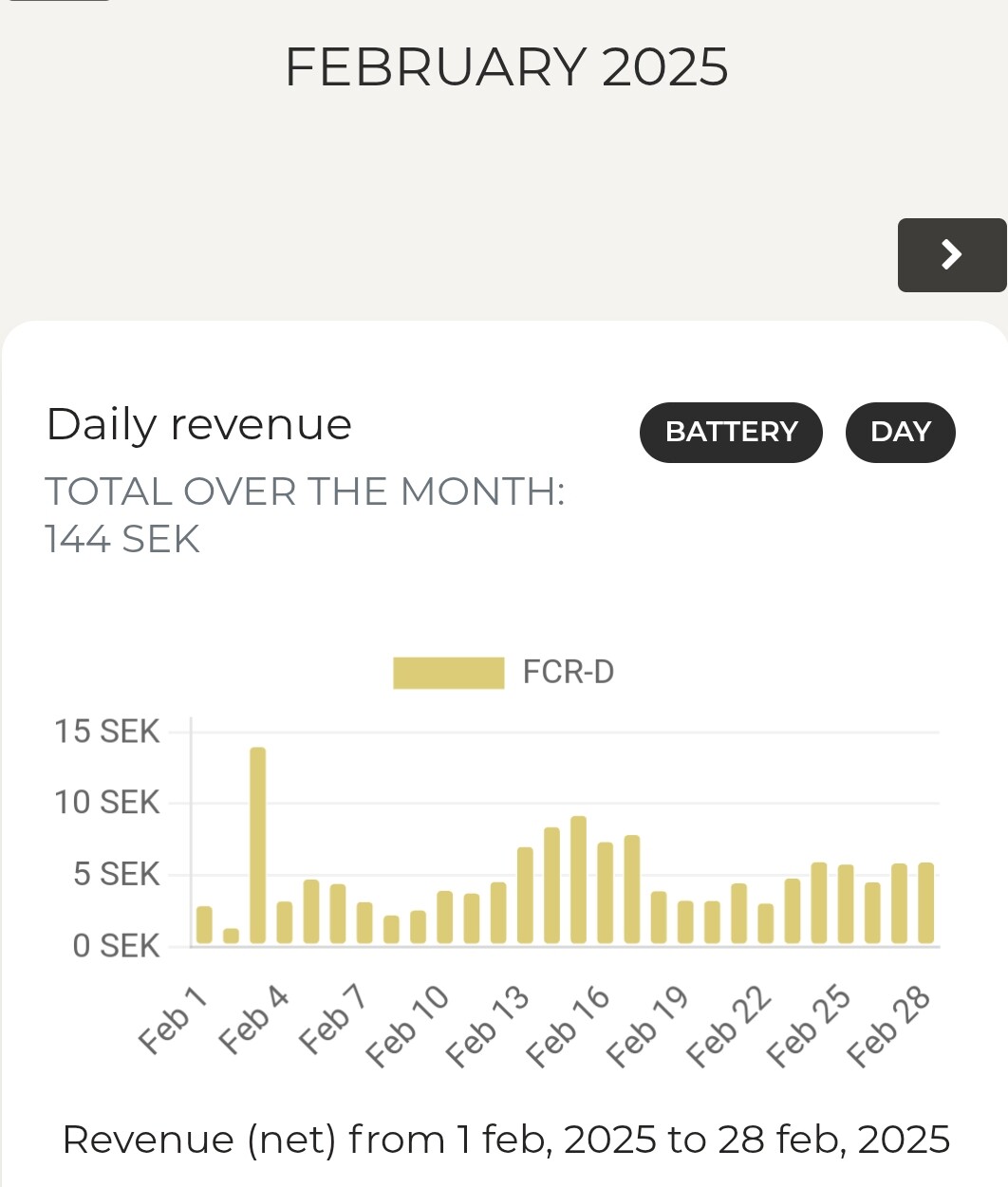Click the Feb 1 x-axis label
This screenshot has width=1008, height=1187.
[x=173, y=1019]
